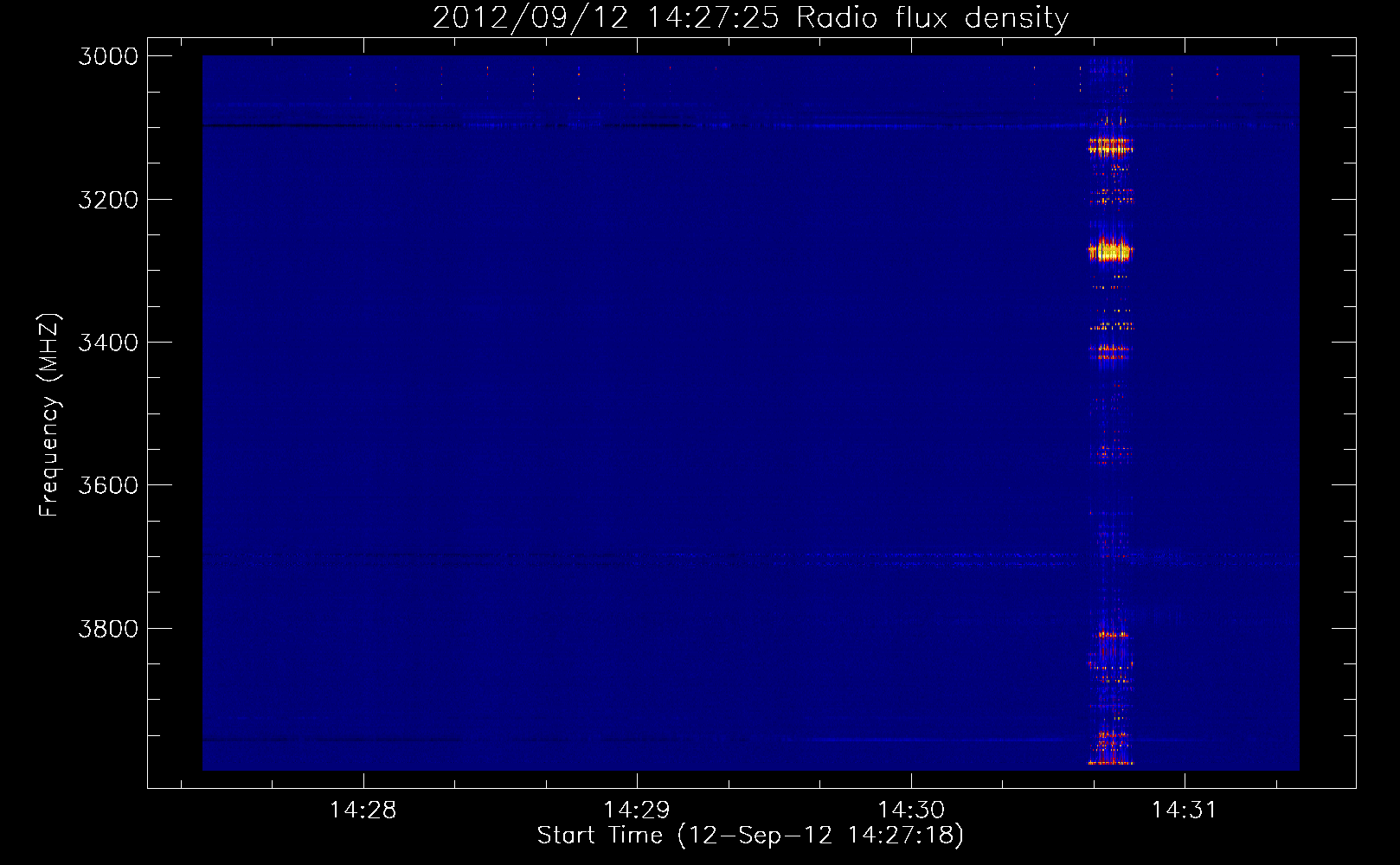
Task: Click the 'Frequency (MHZ)' y-axis title
Action: [49, 415]
